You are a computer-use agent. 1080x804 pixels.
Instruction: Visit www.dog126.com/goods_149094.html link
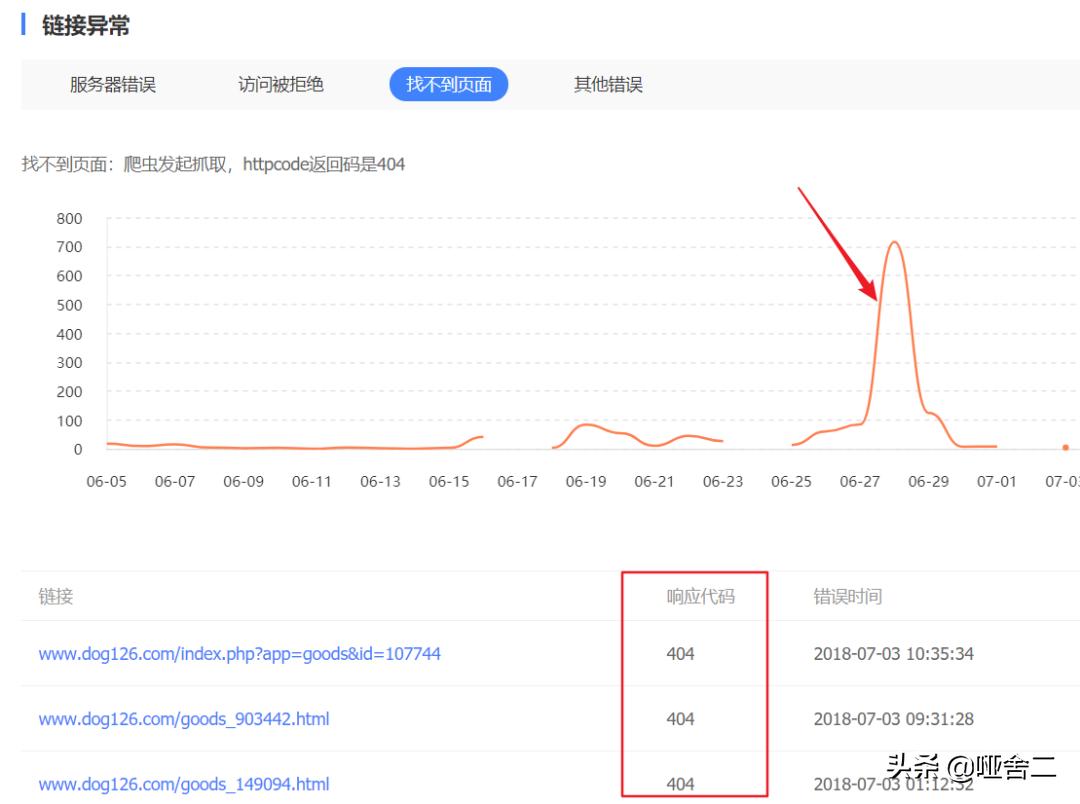pos(185,784)
